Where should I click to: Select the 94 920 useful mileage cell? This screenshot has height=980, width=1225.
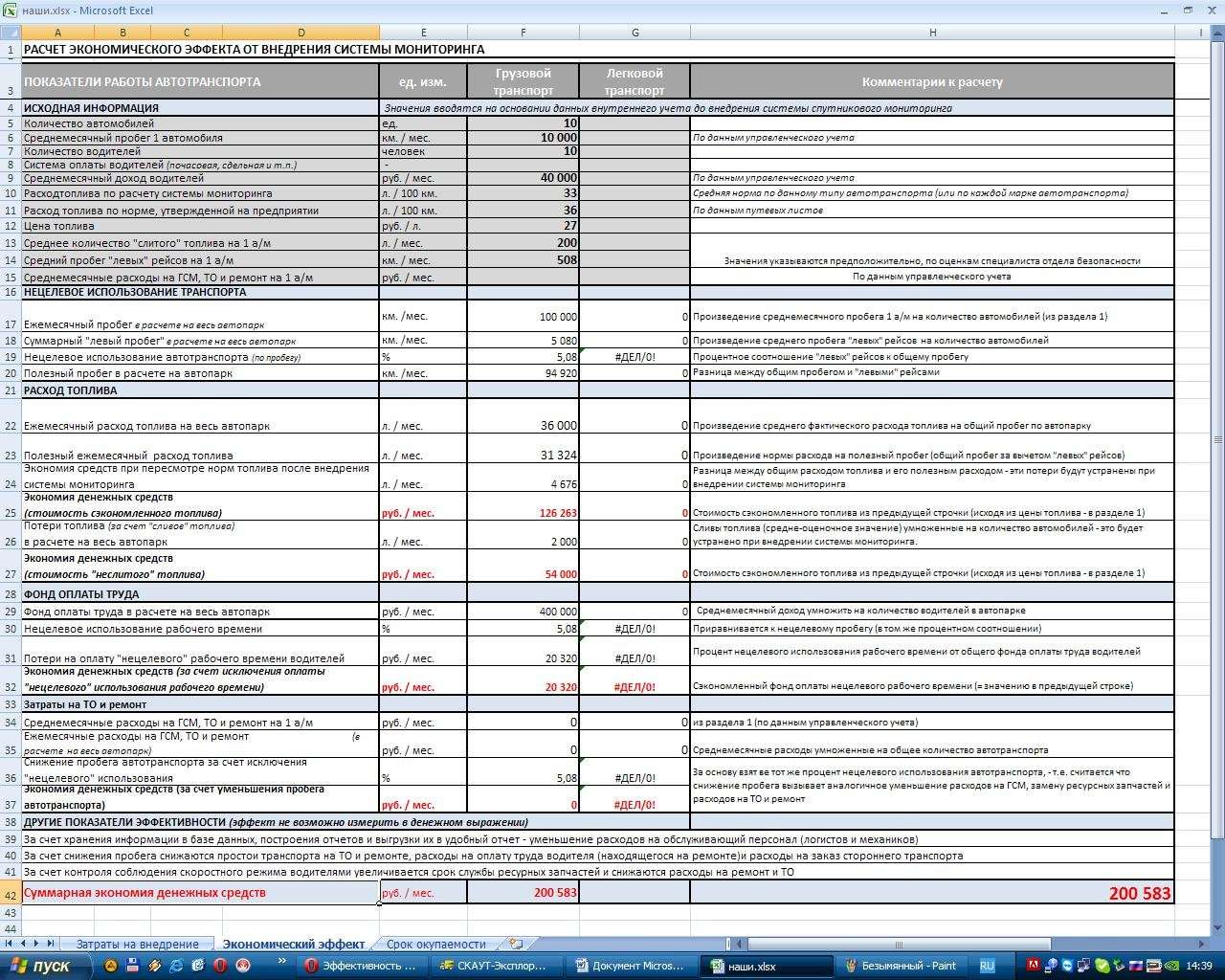point(523,373)
